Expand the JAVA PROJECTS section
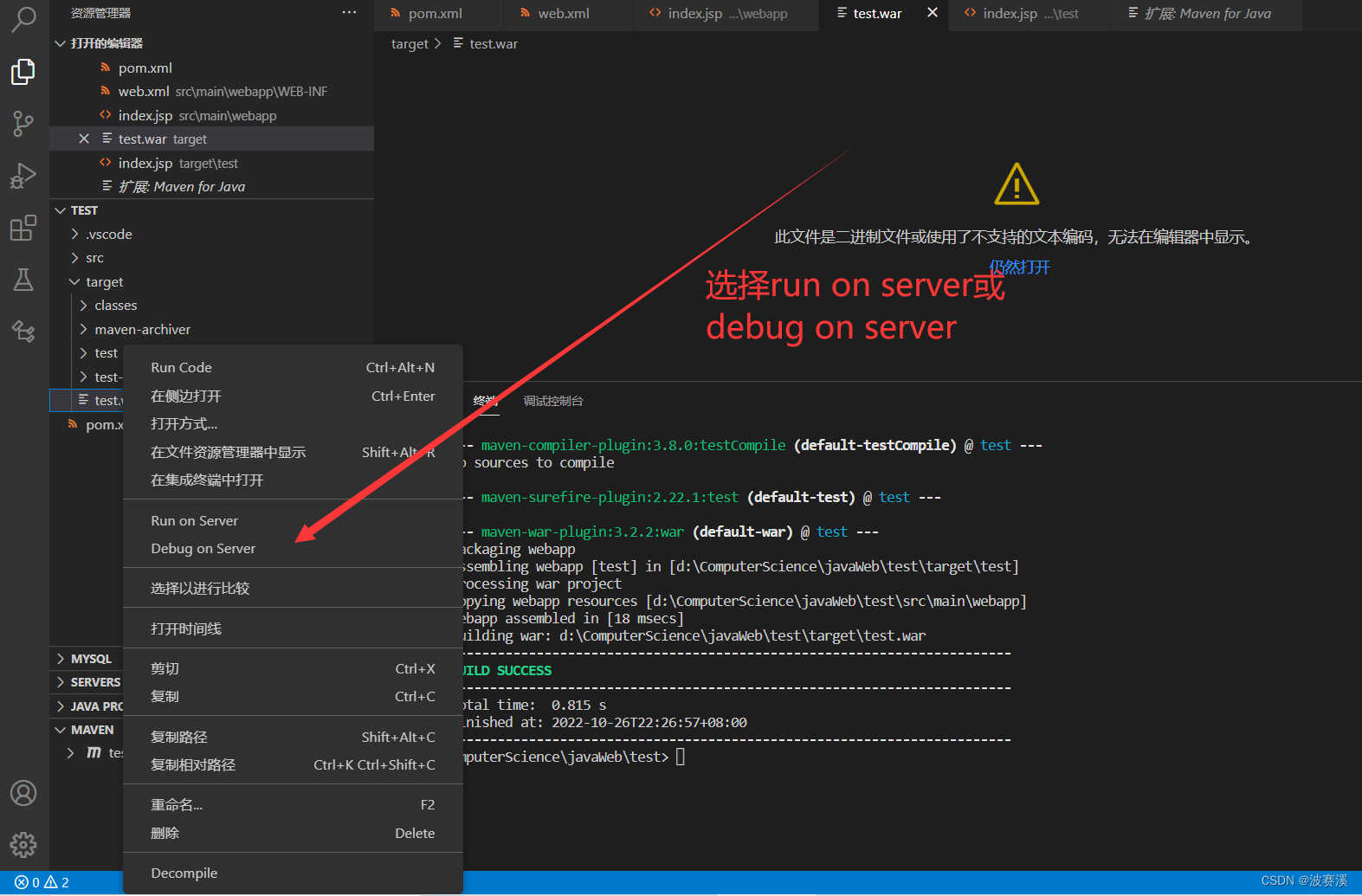The image size is (1362, 896). tap(61, 706)
